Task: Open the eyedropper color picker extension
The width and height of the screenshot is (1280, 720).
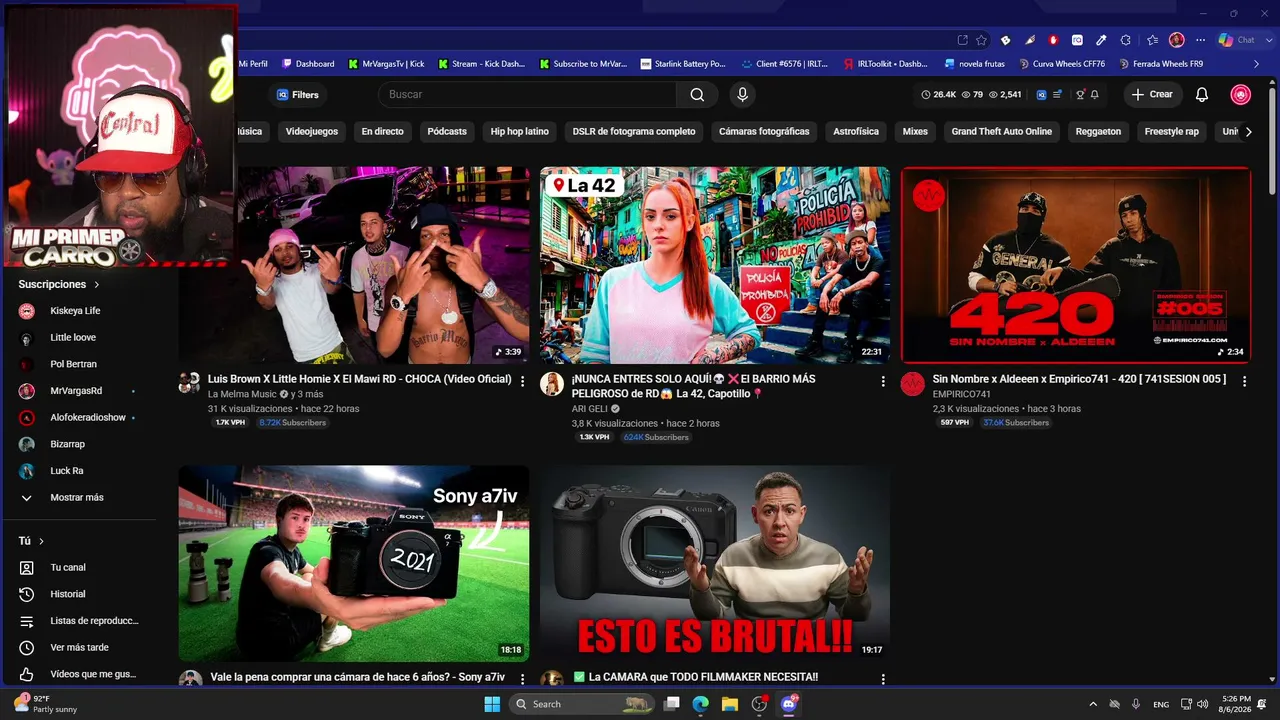Action: [1101, 40]
